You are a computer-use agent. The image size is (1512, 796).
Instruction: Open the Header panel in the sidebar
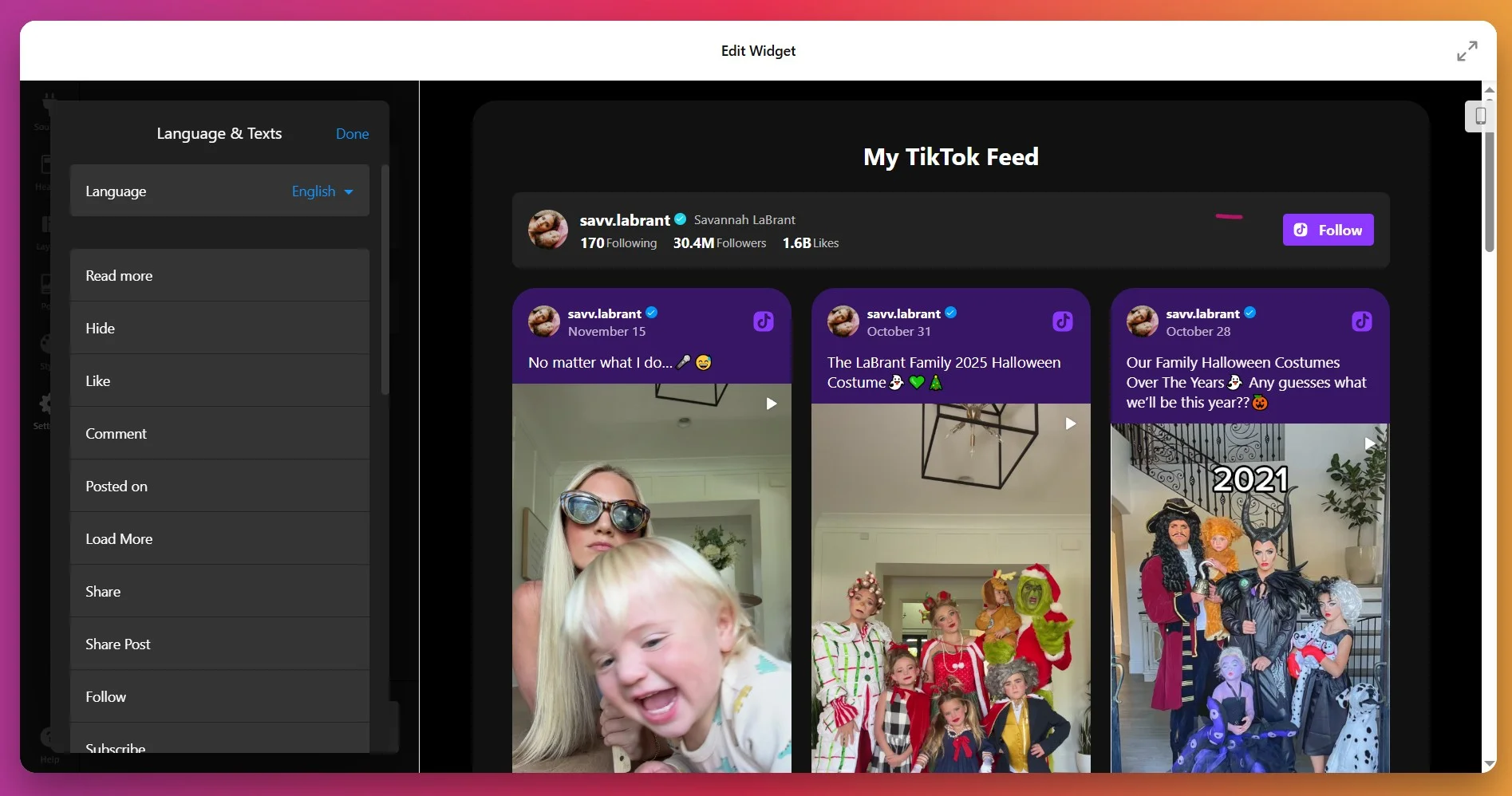(45, 171)
